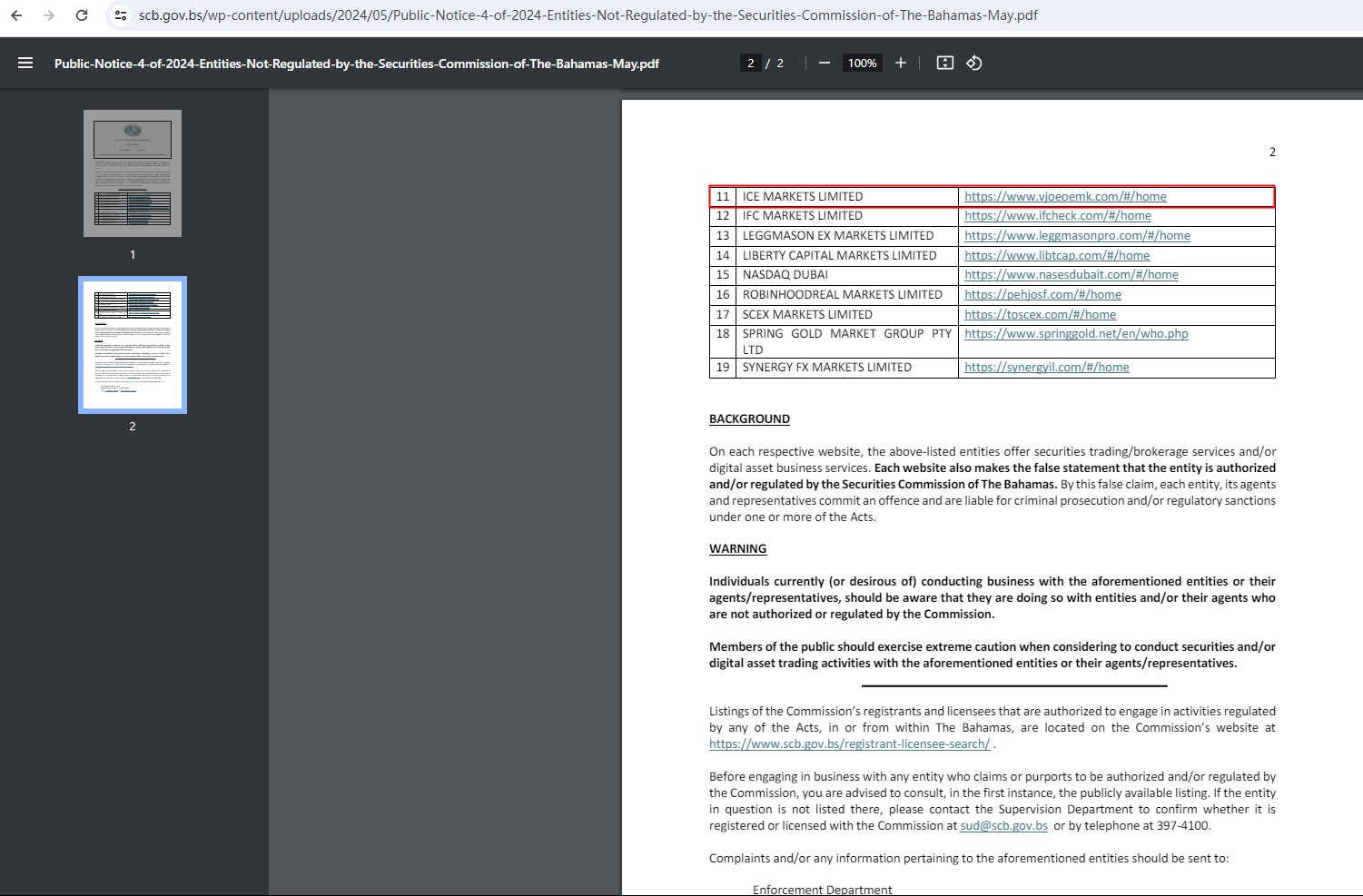This screenshot has height=896, width=1363.
Task: Click the sud@scb.gov.bs email link
Action: [x=1003, y=825]
